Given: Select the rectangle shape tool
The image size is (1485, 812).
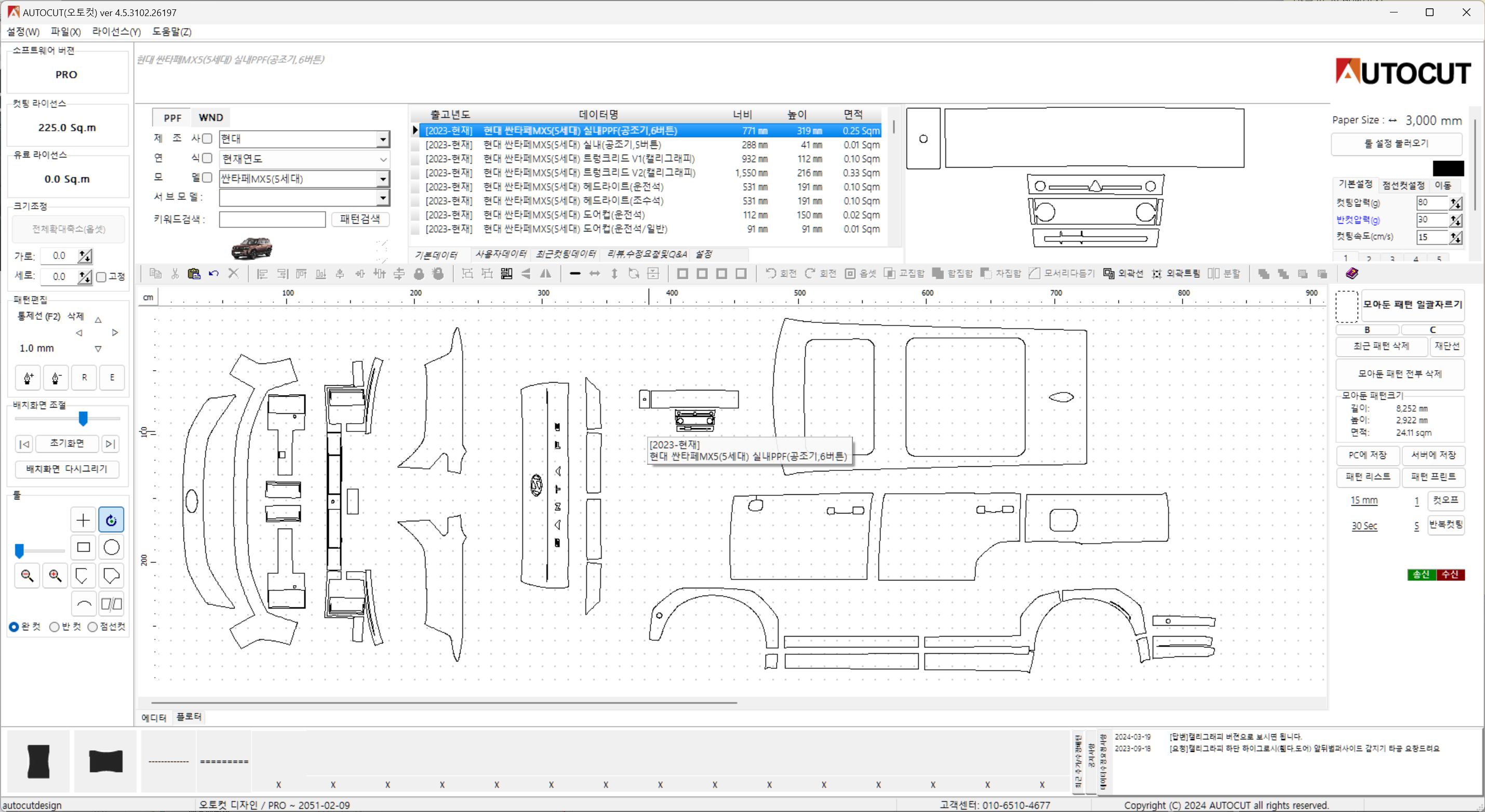Looking at the screenshot, I should pyautogui.click(x=83, y=548).
